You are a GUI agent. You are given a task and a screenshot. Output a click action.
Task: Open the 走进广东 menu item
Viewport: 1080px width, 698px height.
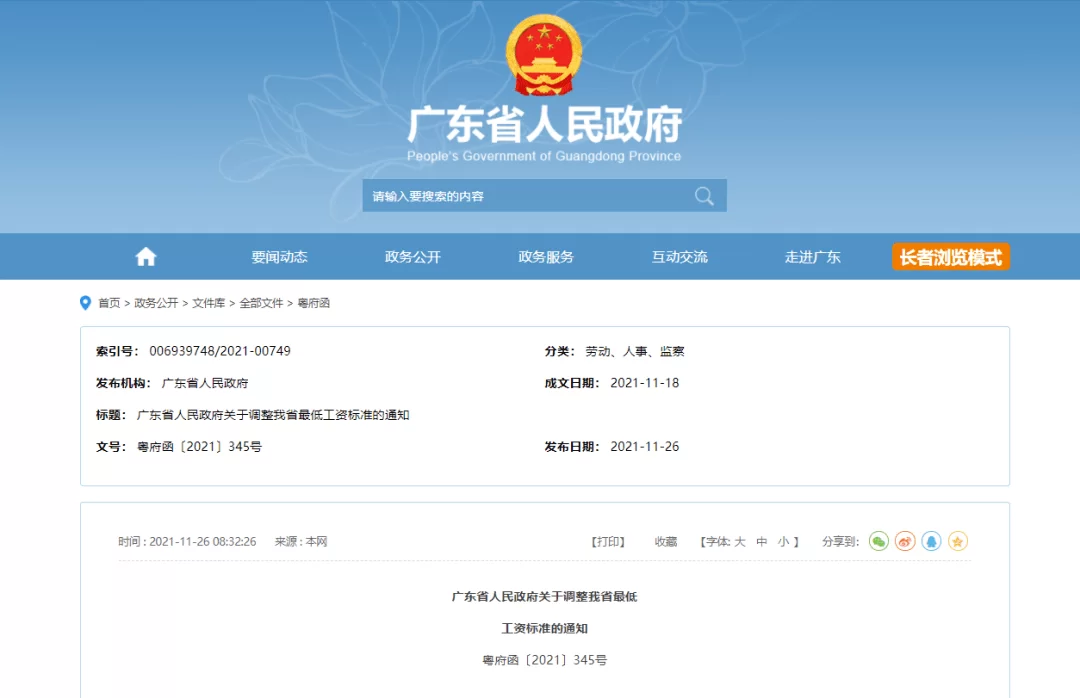click(812, 257)
